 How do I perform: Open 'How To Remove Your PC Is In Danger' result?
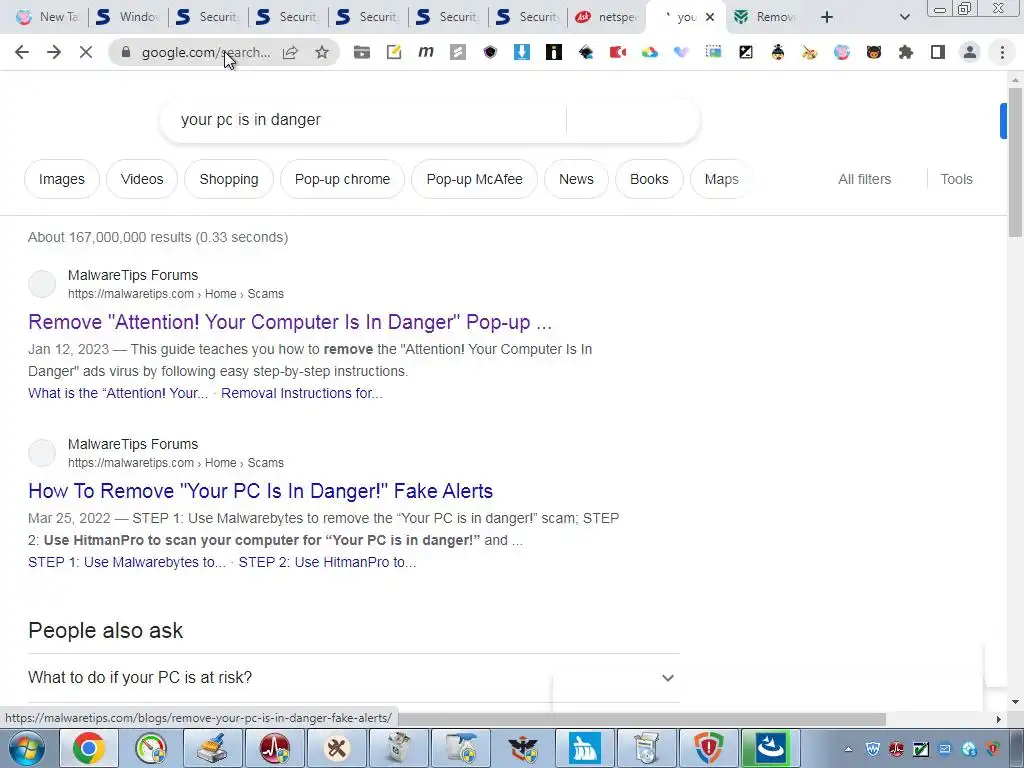pyautogui.click(x=261, y=491)
